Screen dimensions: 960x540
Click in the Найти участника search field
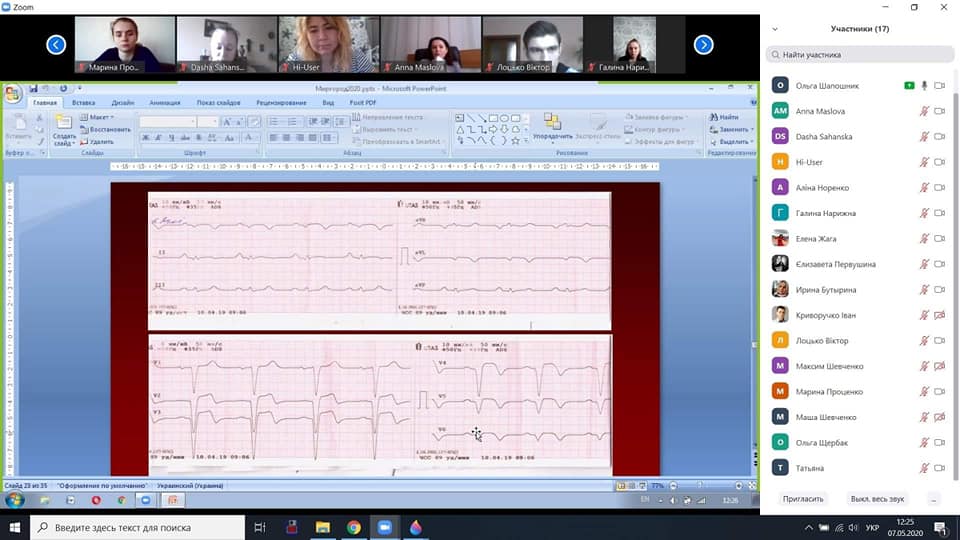pos(860,55)
